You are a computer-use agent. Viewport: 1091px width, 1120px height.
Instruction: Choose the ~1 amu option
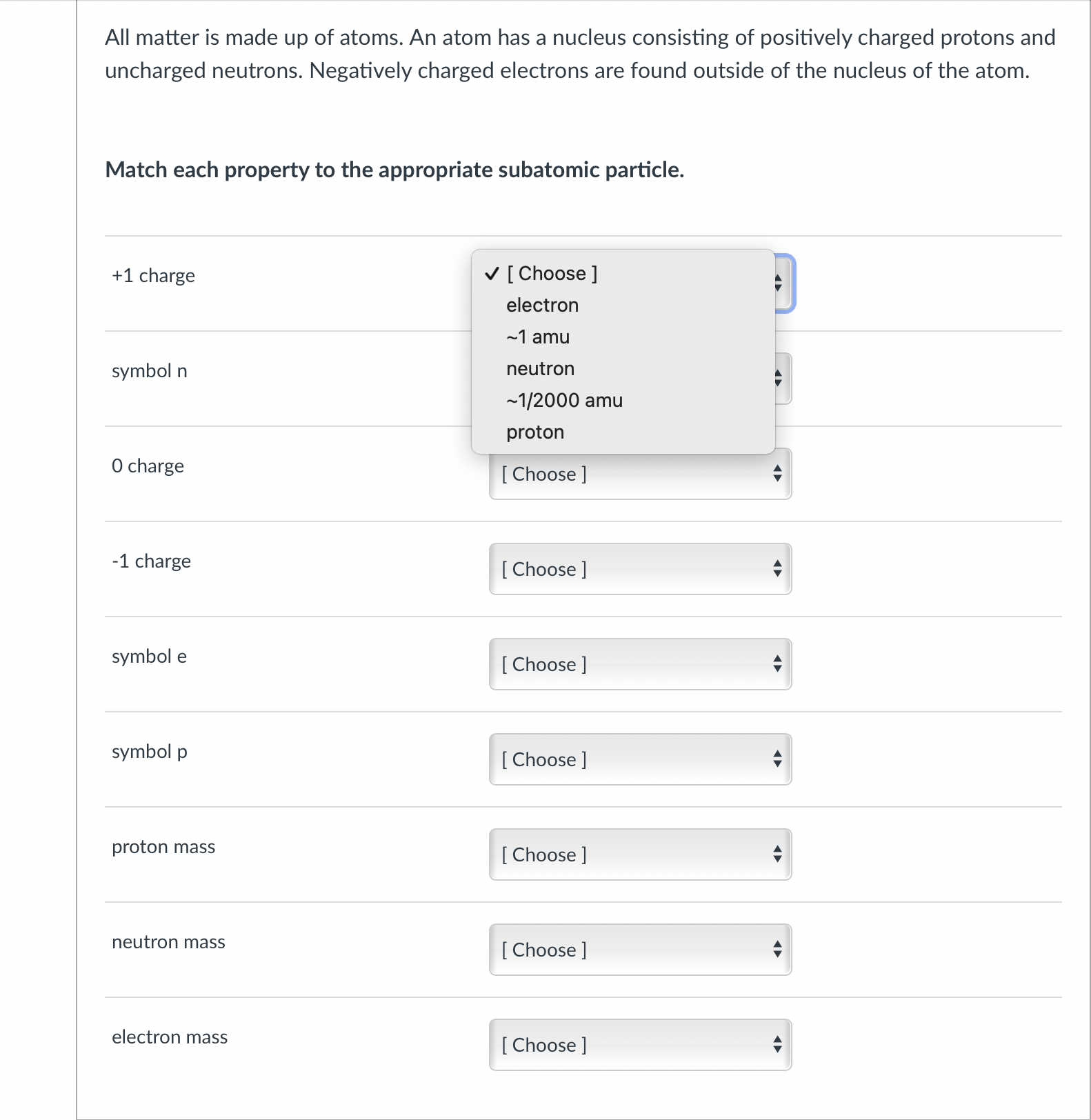pyautogui.click(x=538, y=337)
